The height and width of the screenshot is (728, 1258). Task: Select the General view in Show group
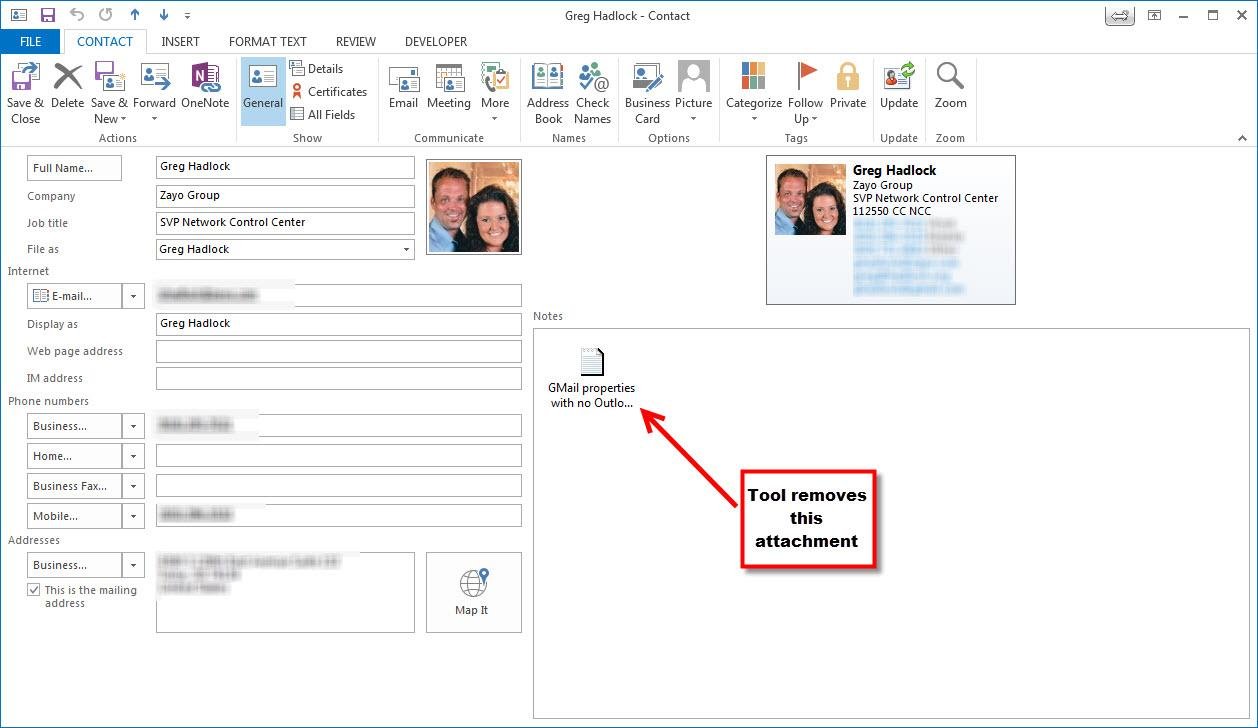click(263, 91)
